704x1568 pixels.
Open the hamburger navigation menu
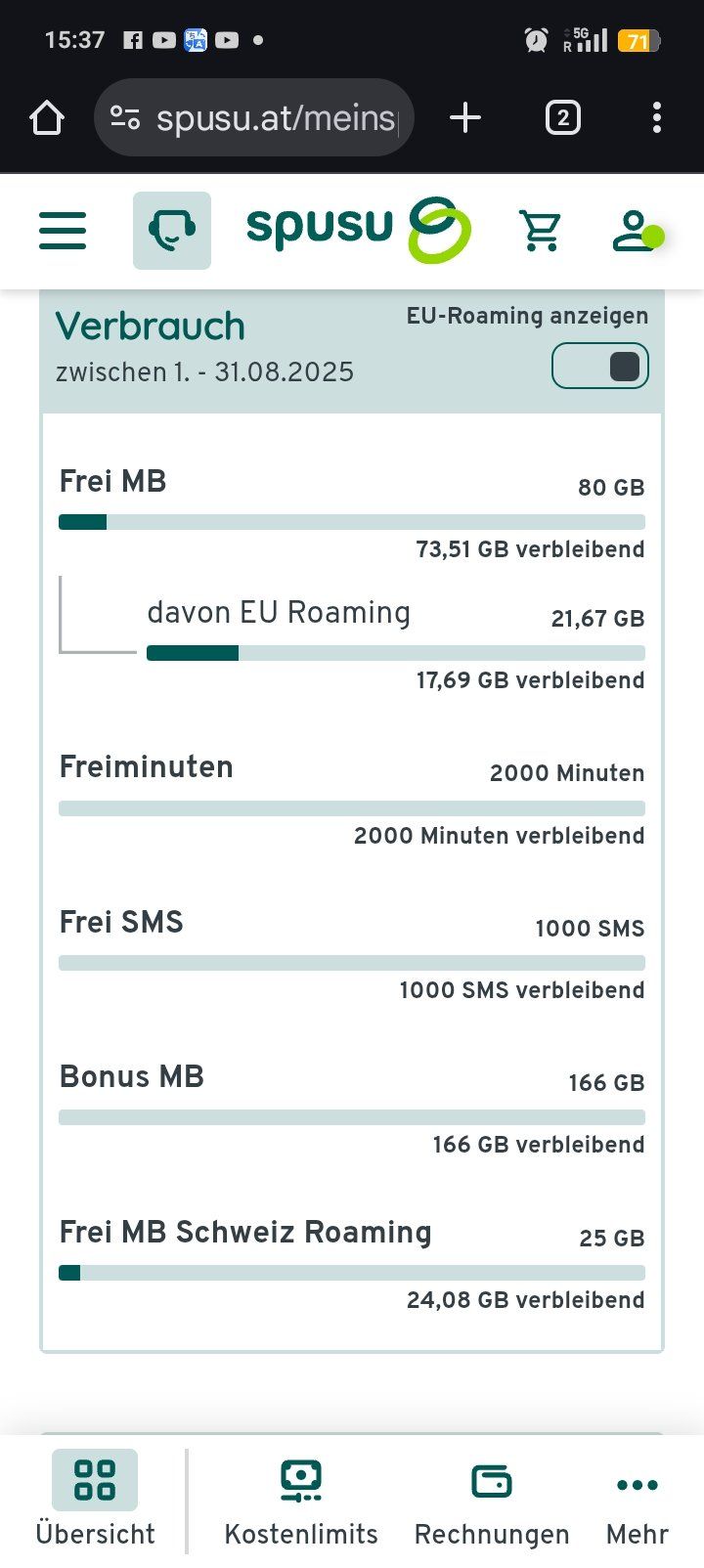pyautogui.click(x=63, y=231)
